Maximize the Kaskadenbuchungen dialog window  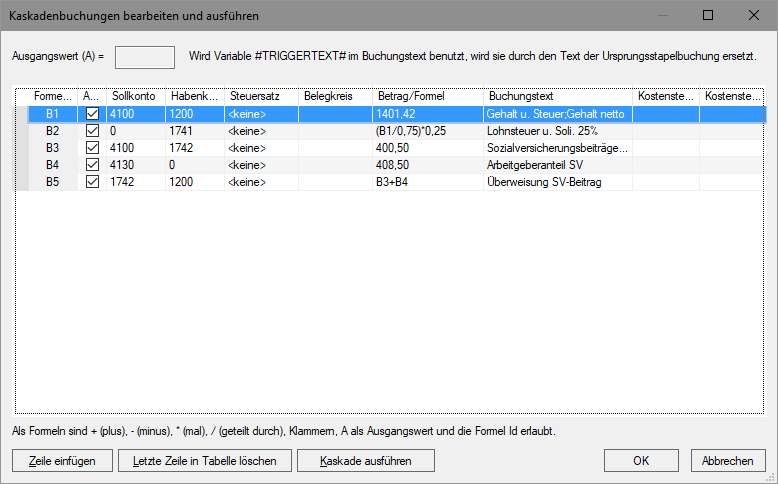[708, 15]
